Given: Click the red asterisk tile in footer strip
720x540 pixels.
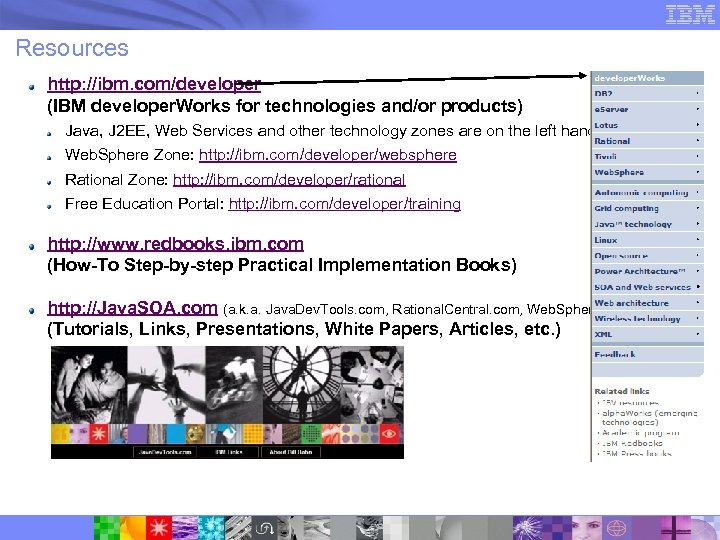Looking at the screenshot, I should click(159, 528).
